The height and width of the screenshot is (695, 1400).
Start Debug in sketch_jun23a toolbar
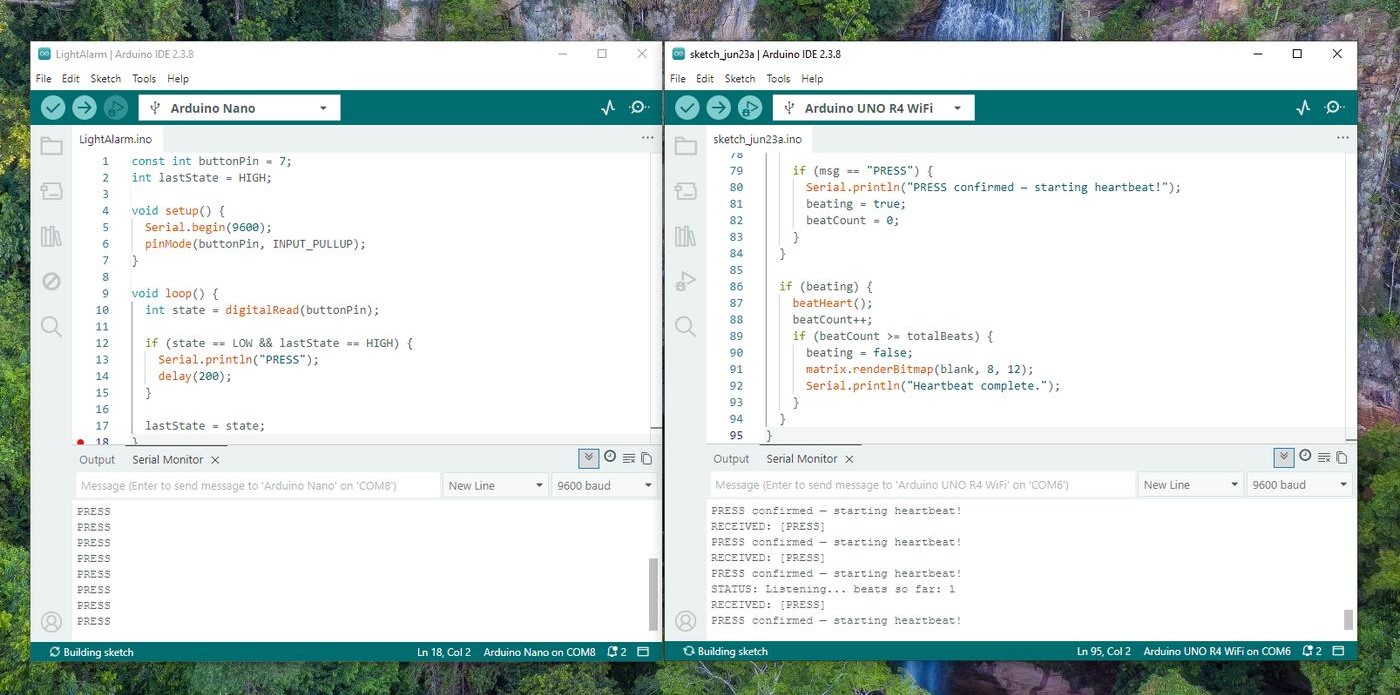click(750, 108)
